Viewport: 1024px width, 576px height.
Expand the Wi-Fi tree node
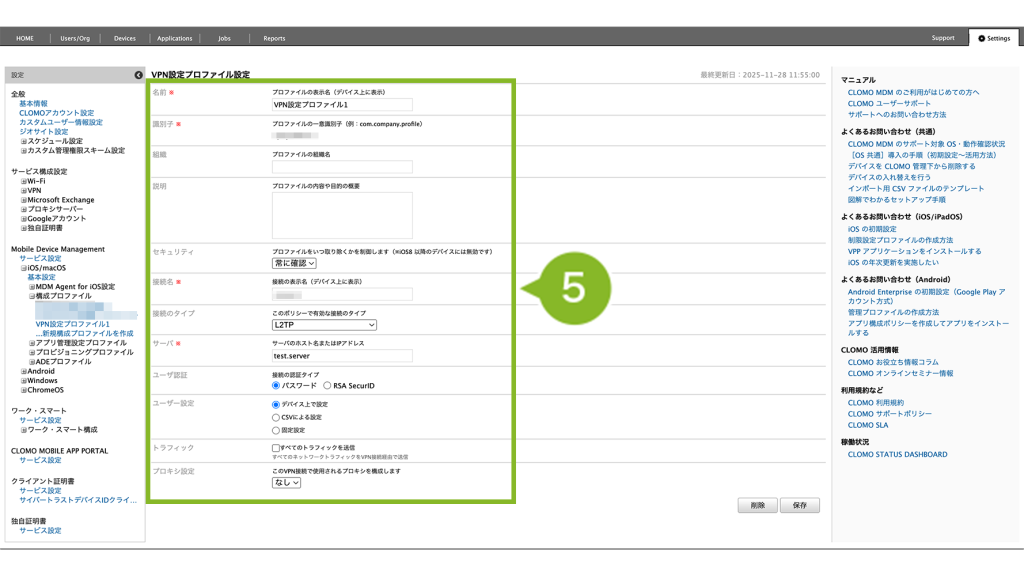click(24, 181)
